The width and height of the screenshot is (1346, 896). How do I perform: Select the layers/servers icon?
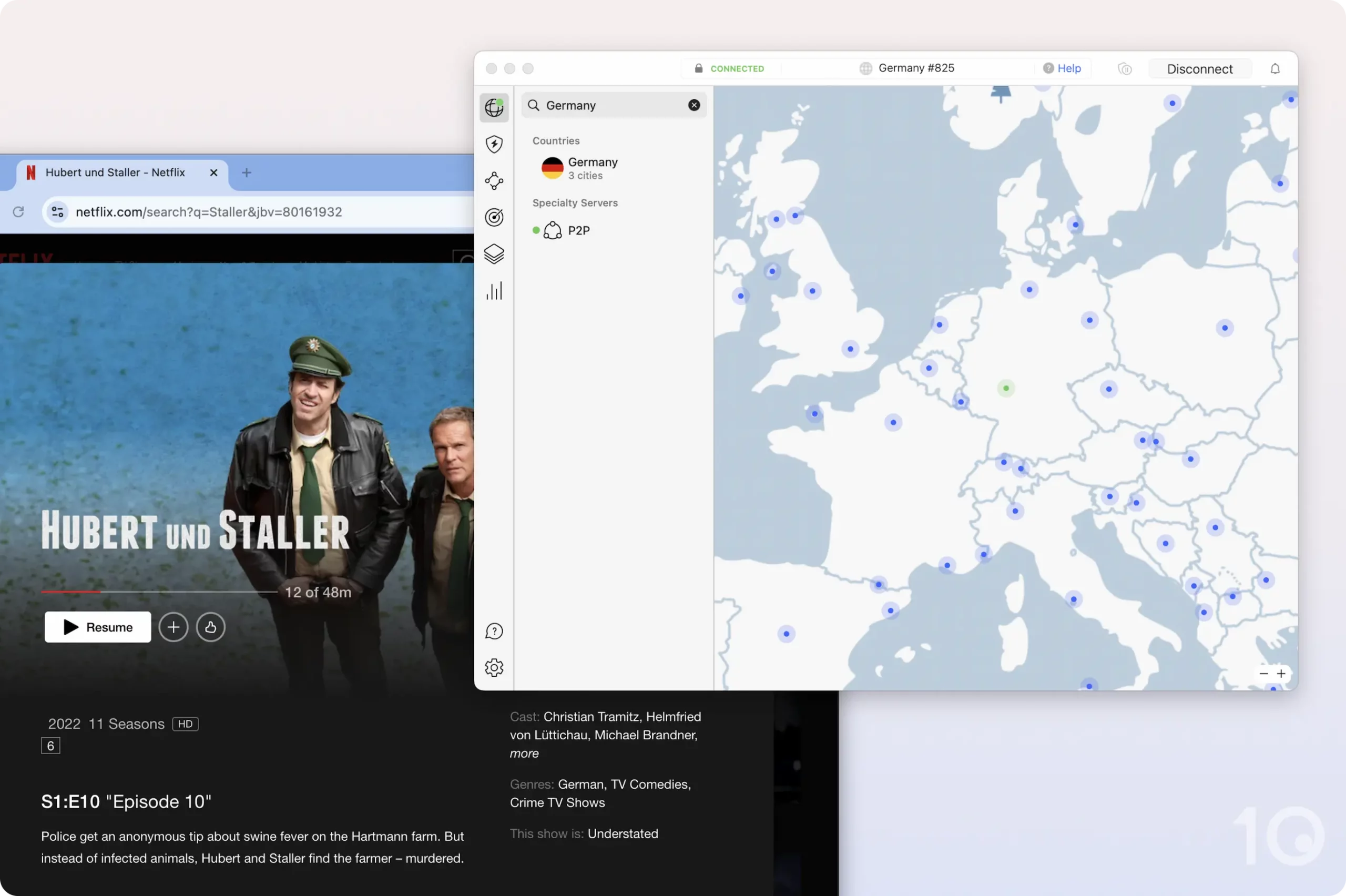tap(494, 254)
